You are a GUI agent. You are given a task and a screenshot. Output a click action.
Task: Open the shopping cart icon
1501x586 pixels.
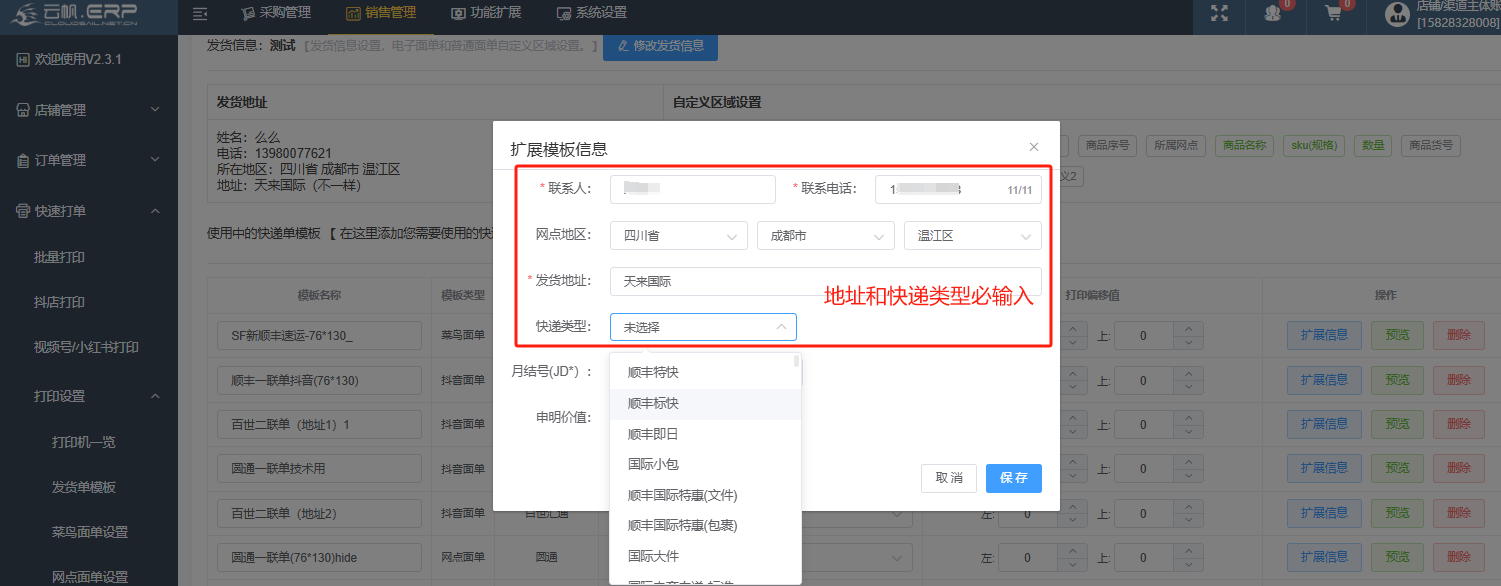[x=1332, y=14]
